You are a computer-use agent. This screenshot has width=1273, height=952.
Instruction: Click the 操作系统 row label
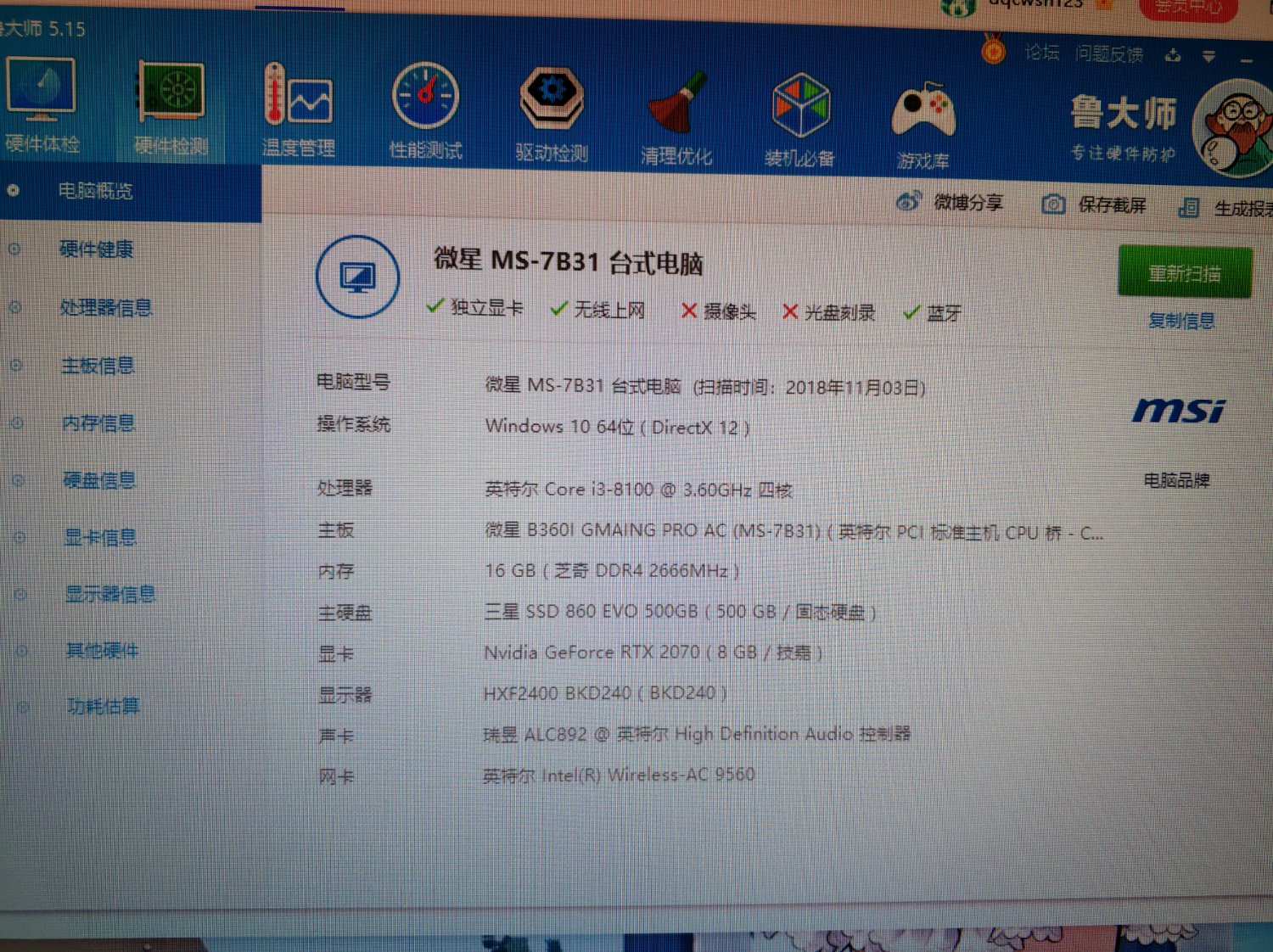point(354,423)
